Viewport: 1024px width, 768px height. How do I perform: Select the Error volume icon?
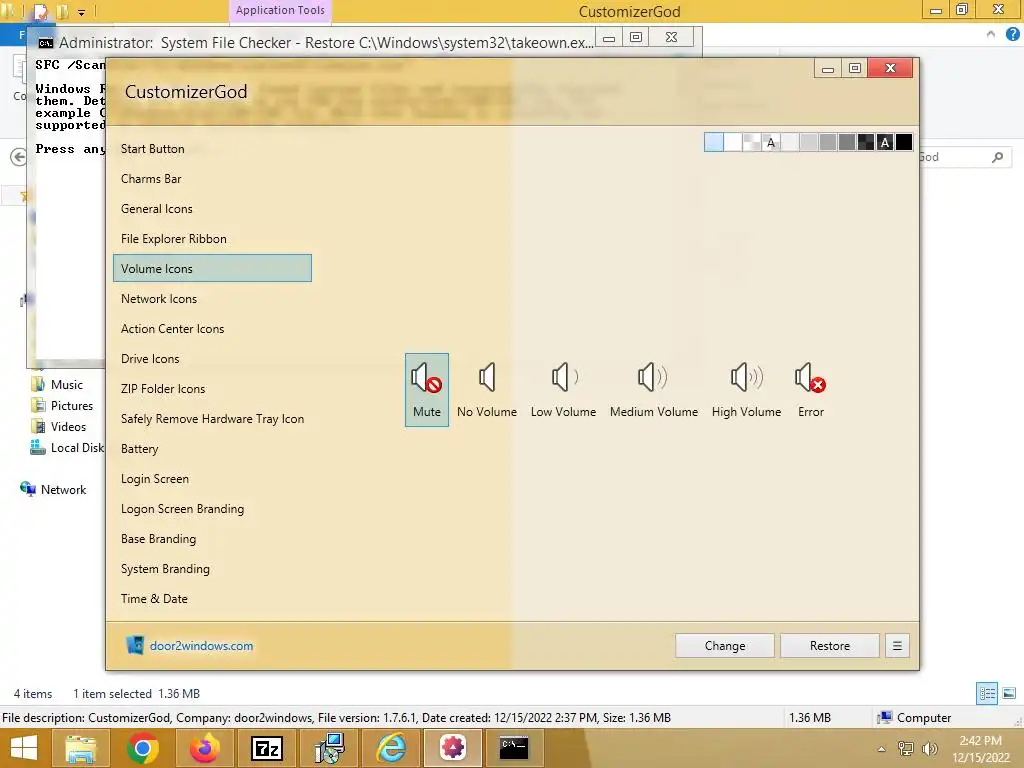[810, 390]
